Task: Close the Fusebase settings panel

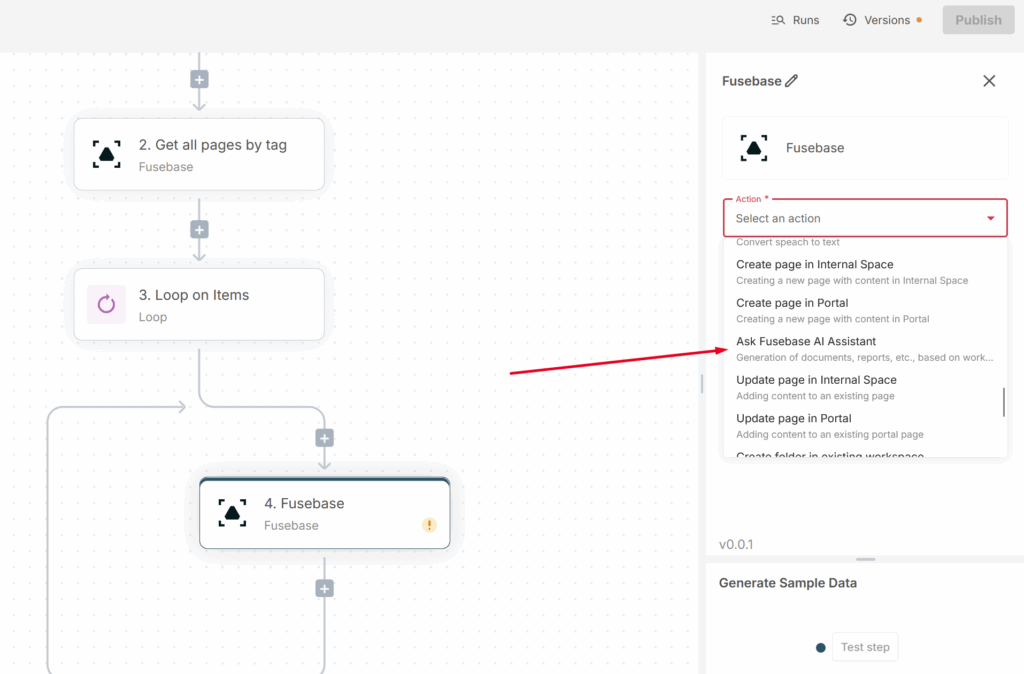Action: (989, 81)
